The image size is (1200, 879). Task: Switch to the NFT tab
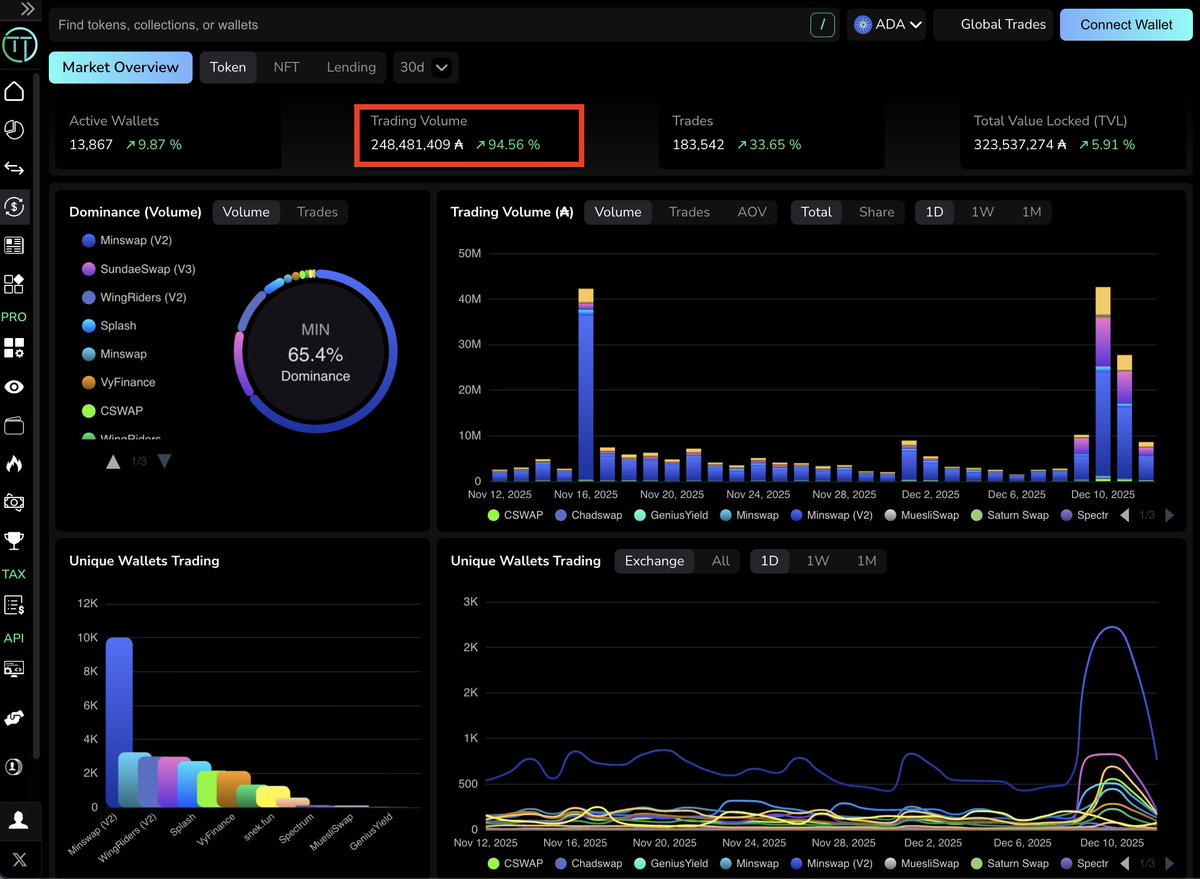[x=286, y=67]
